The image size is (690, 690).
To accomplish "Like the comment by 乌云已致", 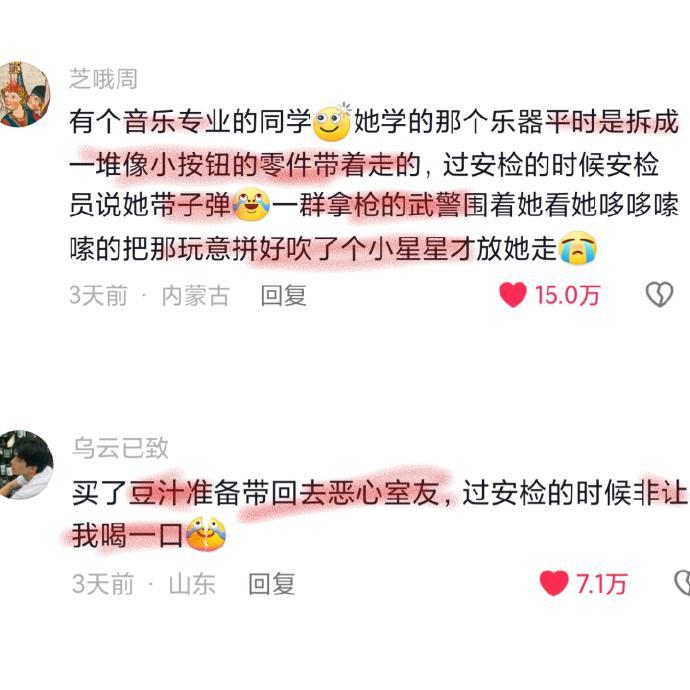I will (554, 583).
